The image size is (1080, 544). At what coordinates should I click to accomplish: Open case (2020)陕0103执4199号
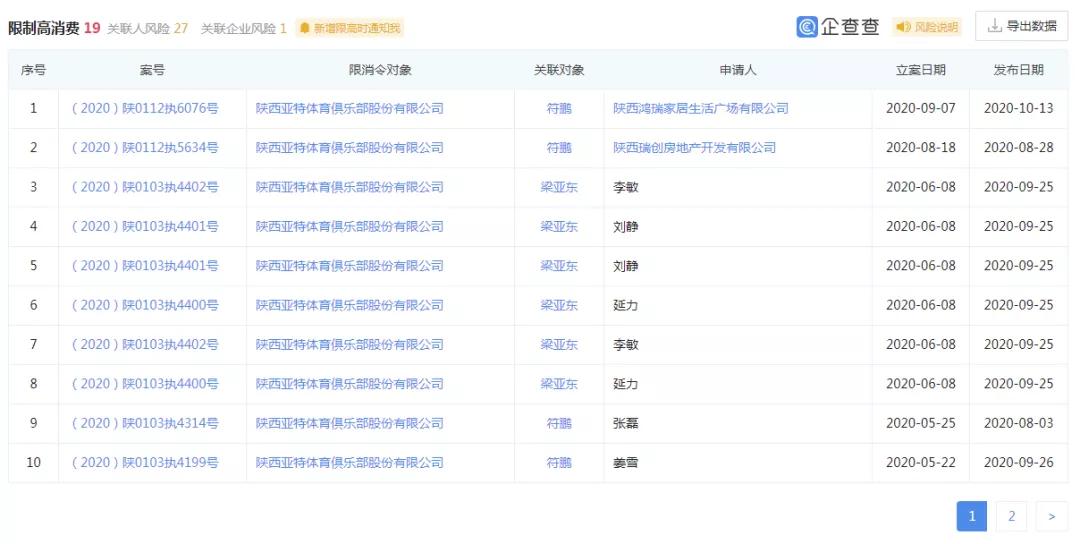(145, 462)
